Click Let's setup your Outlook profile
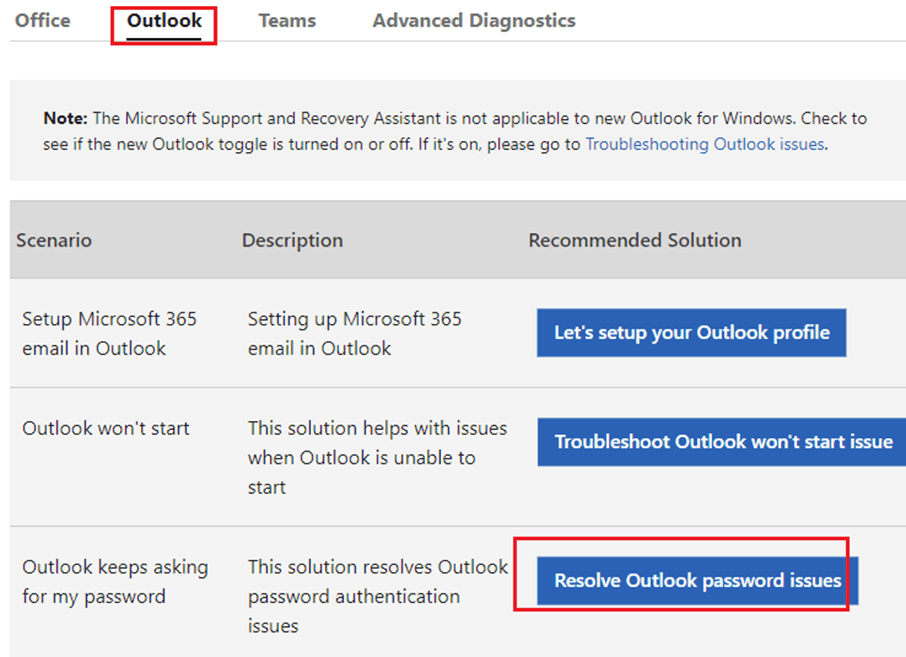The width and height of the screenshot is (906, 657). 691,332
